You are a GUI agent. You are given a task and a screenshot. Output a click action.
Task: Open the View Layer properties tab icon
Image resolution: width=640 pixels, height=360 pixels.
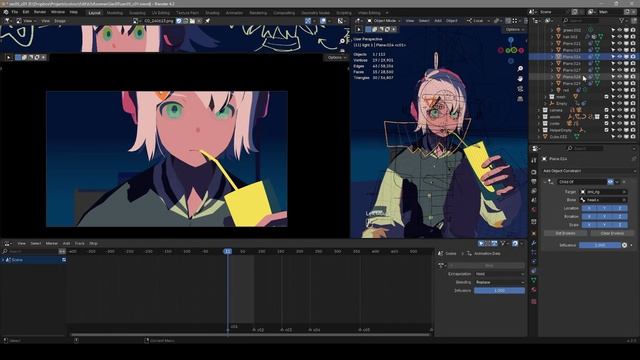[534, 191]
